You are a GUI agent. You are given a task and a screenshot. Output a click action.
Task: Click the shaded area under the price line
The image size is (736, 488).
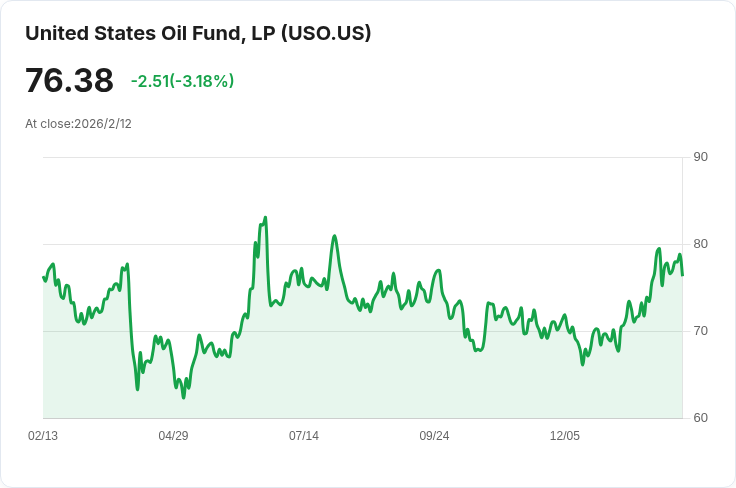tap(400, 380)
